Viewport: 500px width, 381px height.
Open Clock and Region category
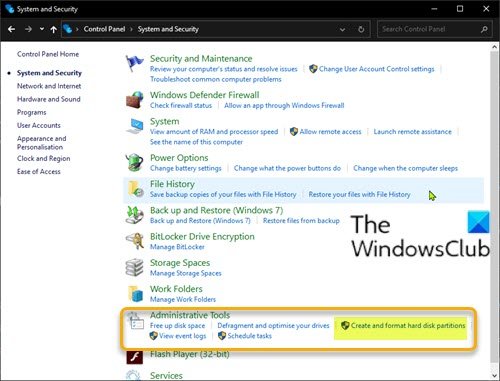pos(44,158)
